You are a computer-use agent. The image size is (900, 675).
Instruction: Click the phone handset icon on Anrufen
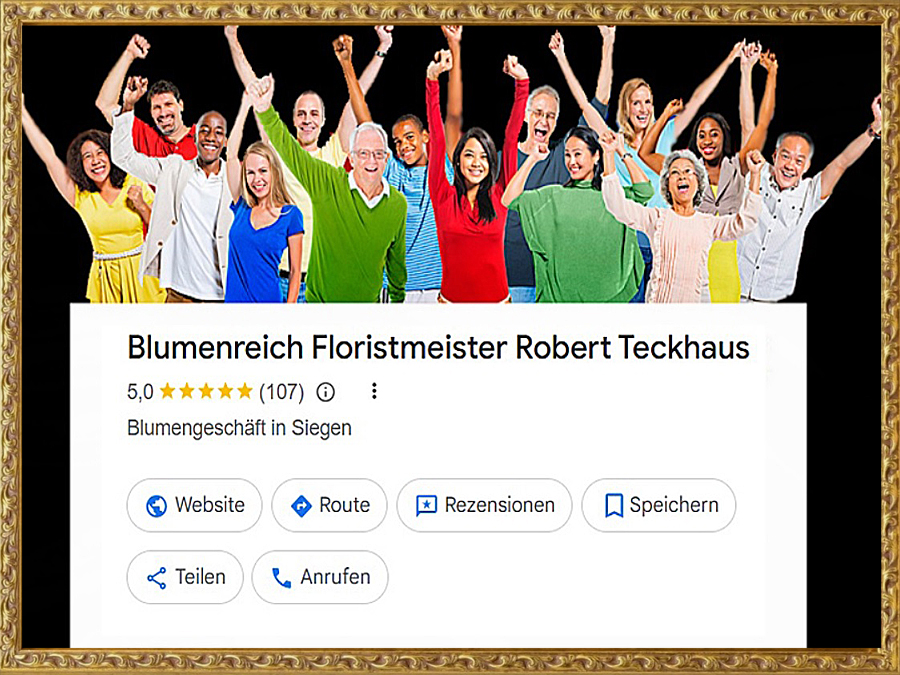(281, 578)
